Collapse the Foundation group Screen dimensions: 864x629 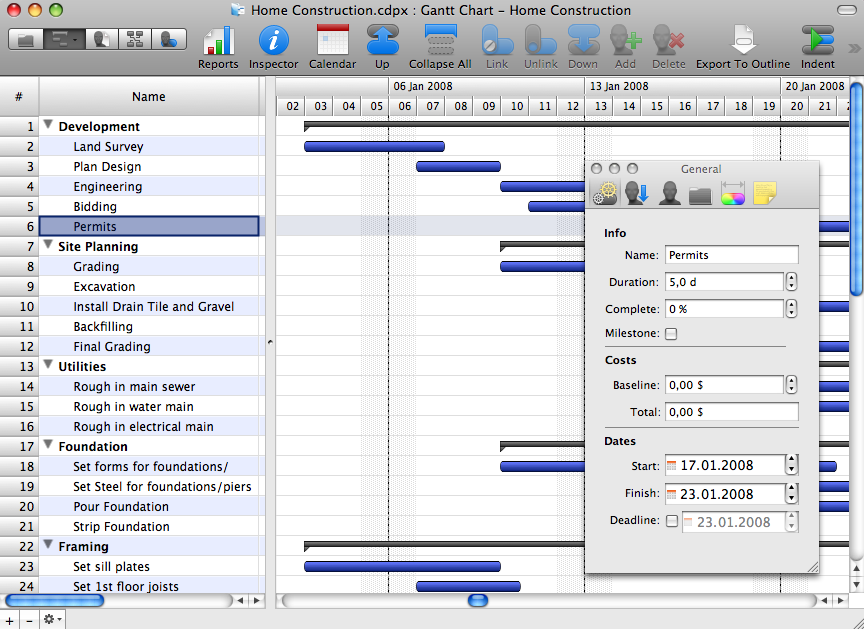click(x=48, y=444)
